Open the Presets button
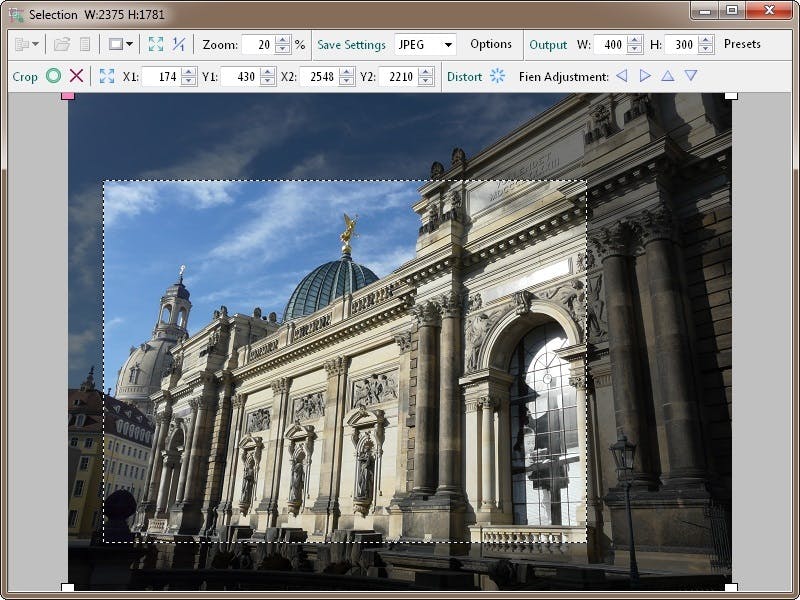This screenshot has height=600, width=800. coord(742,44)
